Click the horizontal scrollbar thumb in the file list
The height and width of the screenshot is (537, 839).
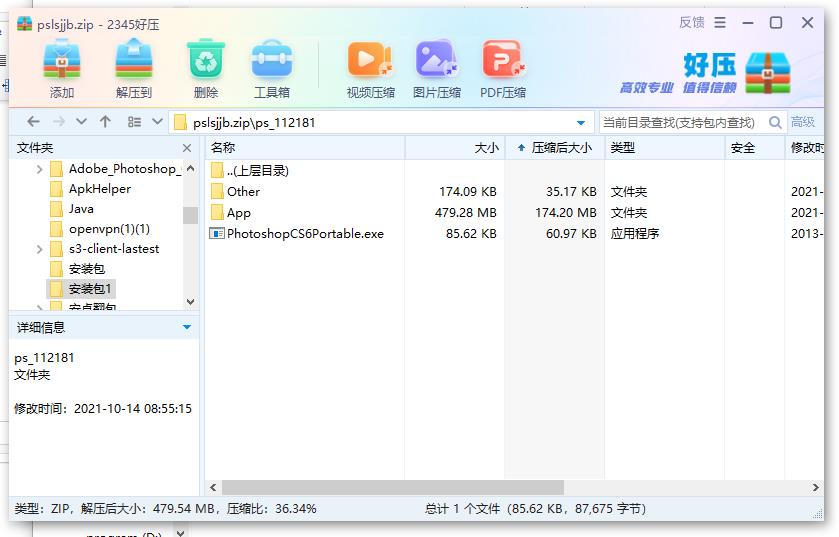pyautogui.click(x=393, y=487)
